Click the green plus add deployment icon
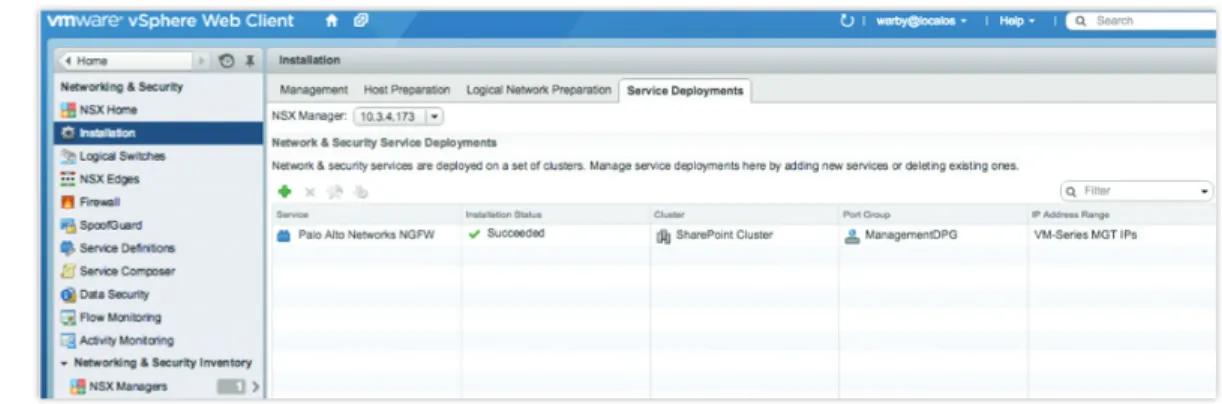Image resolution: width=1222 pixels, height=404 pixels. tap(284, 192)
